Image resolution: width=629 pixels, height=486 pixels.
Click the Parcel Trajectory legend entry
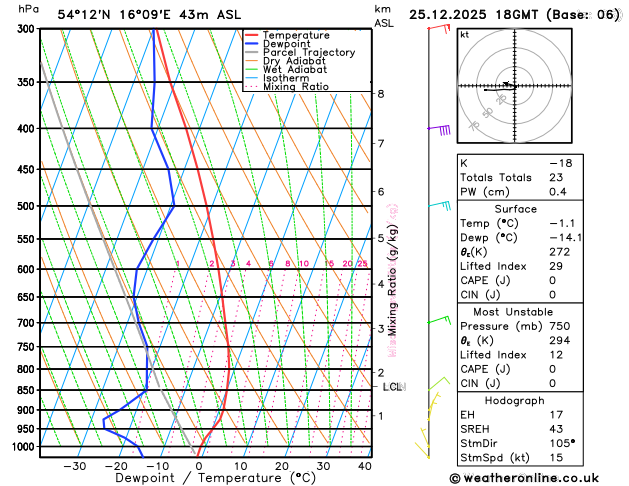click(x=300, y=52)
